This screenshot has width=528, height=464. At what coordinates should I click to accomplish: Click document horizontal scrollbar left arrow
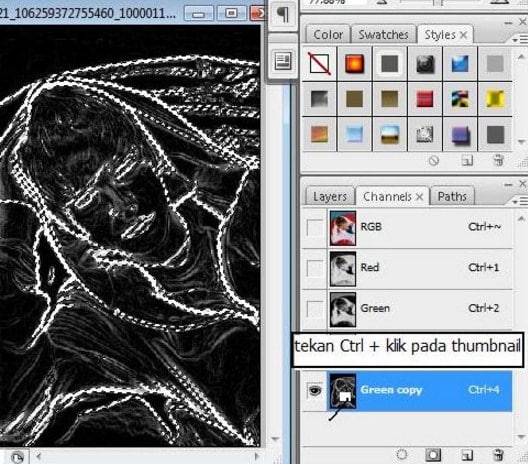click(x=38, y=457)
